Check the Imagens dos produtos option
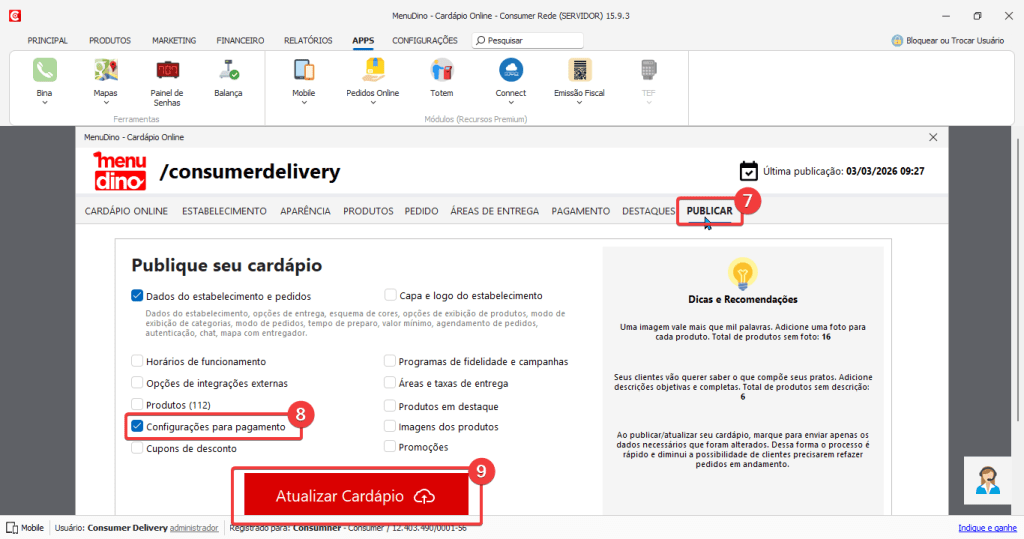Viewport: 1024px width, 539px height. [x=390, y=427]
